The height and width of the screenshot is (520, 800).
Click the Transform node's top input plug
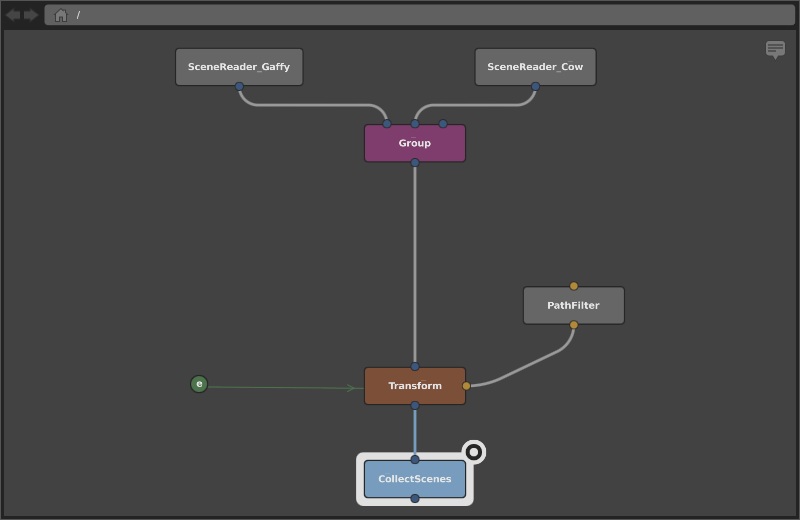coord(415,366)
